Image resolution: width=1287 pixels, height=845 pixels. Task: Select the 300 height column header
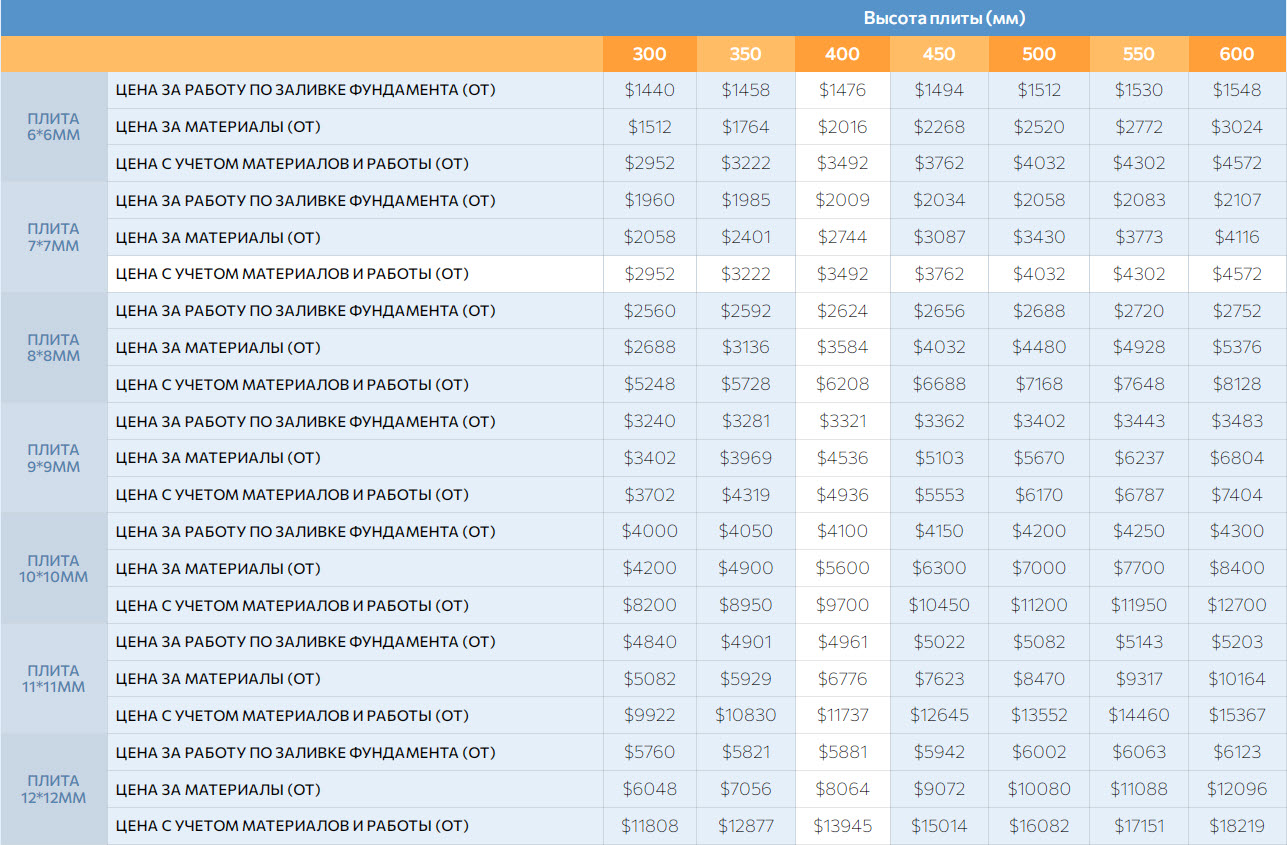[650, 54]
